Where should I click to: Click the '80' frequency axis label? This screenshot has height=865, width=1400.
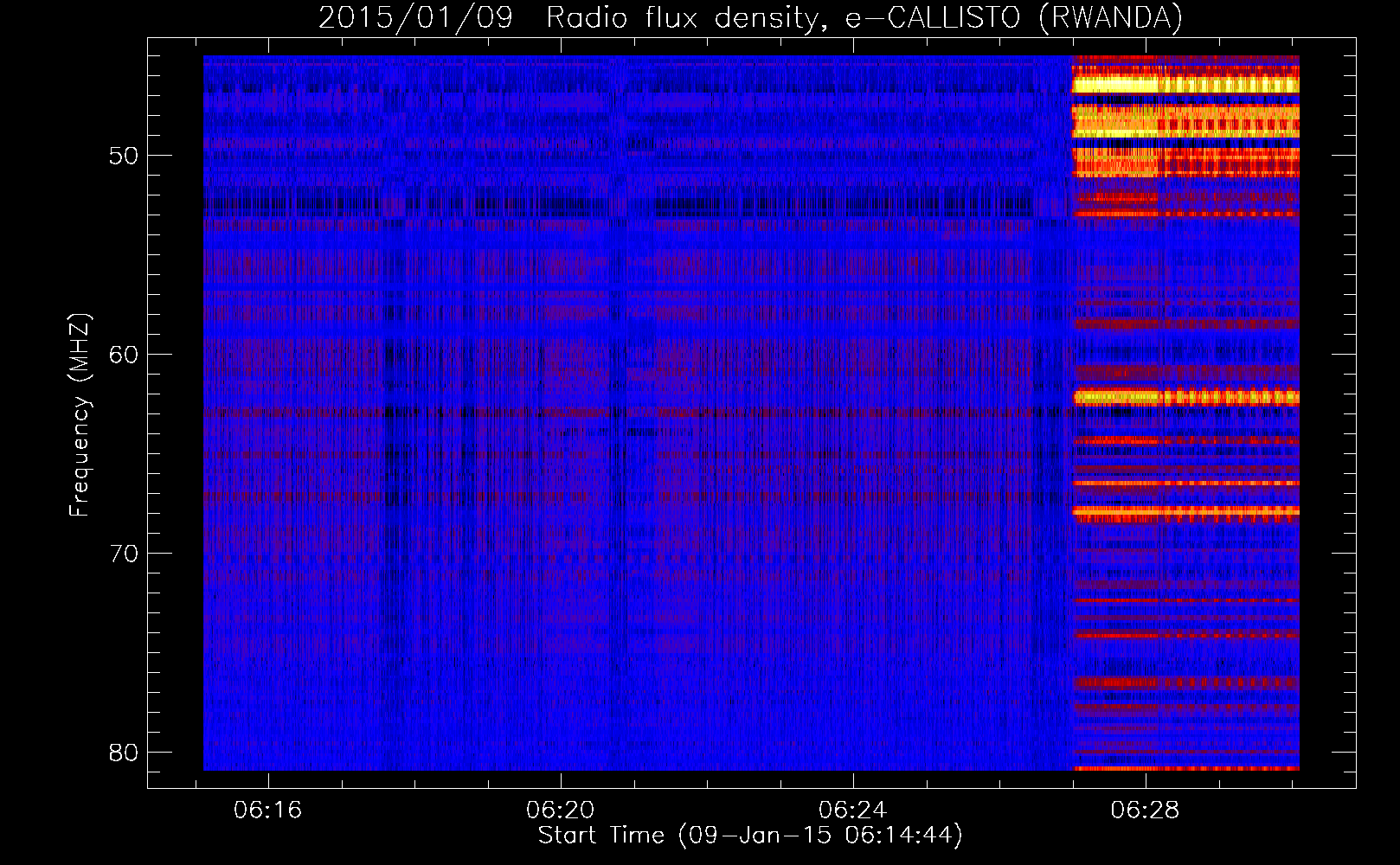[124, 753]
